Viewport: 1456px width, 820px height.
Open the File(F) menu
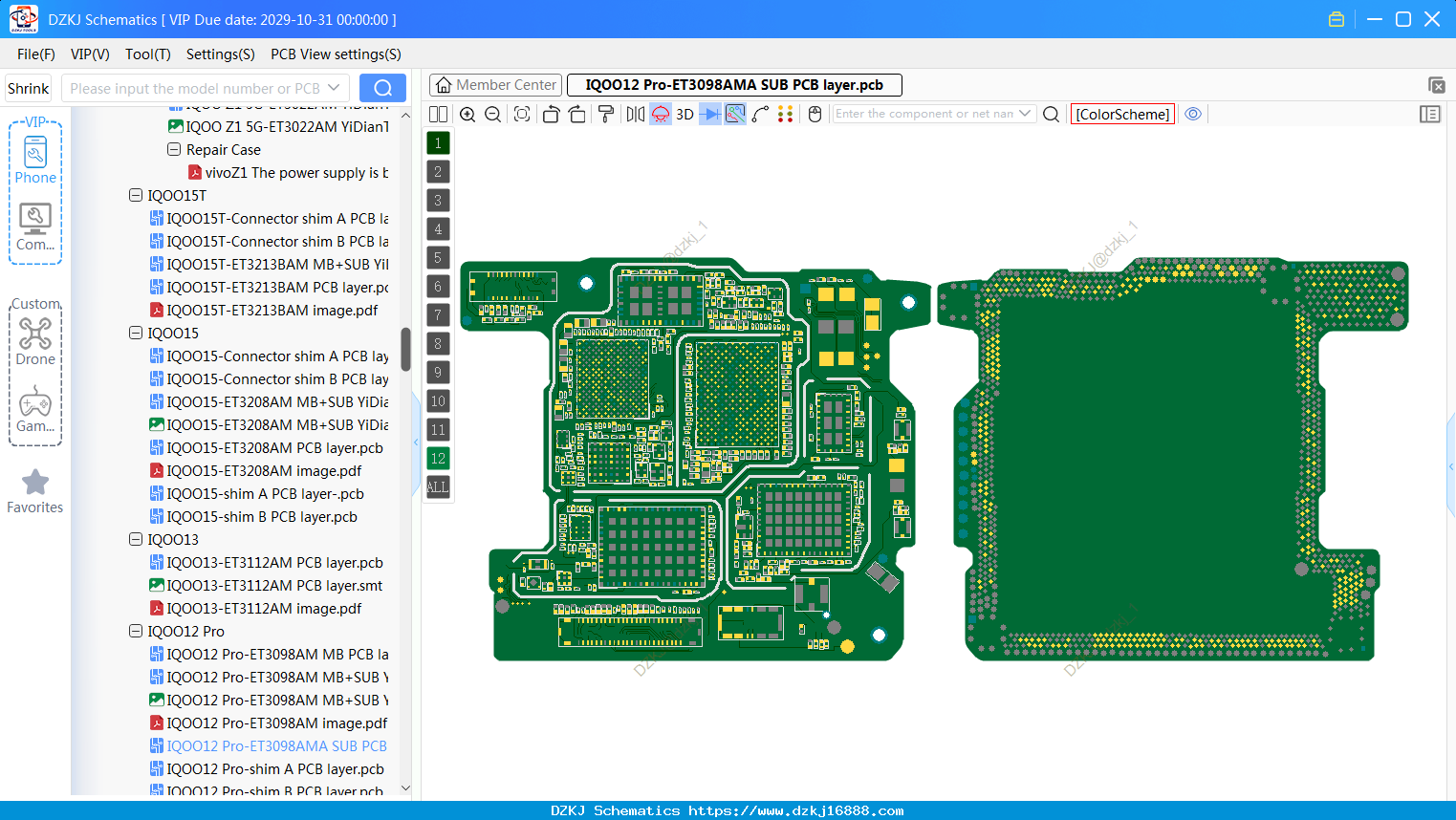(36, 54)
